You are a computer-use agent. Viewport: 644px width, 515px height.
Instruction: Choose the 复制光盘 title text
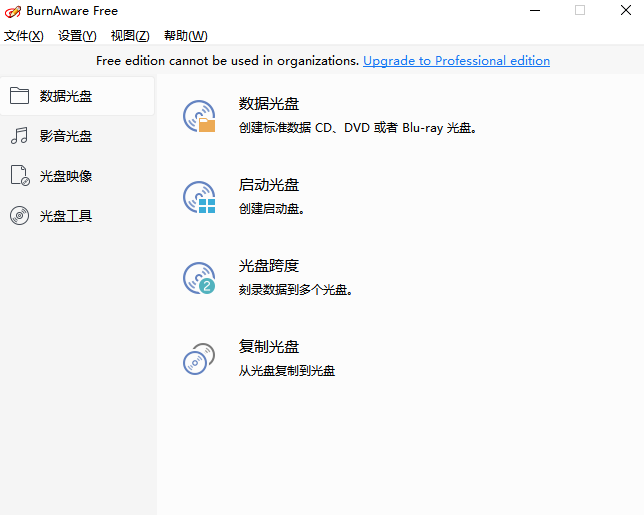pyautogui.click(x=269, y=347)
